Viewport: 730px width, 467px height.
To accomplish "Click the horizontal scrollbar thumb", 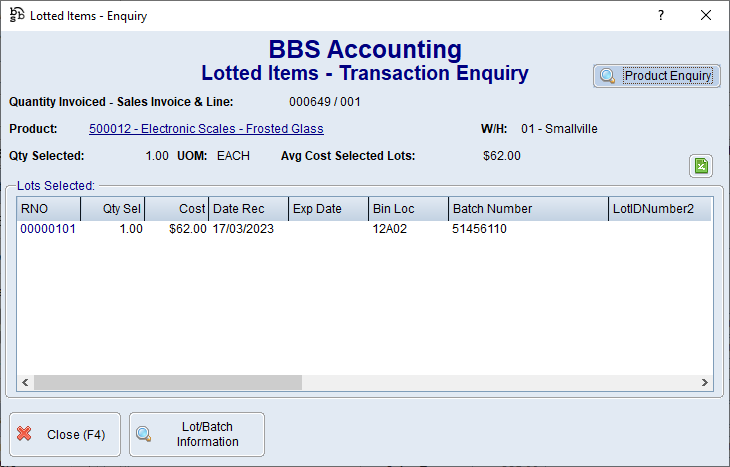I will (167, 382).
